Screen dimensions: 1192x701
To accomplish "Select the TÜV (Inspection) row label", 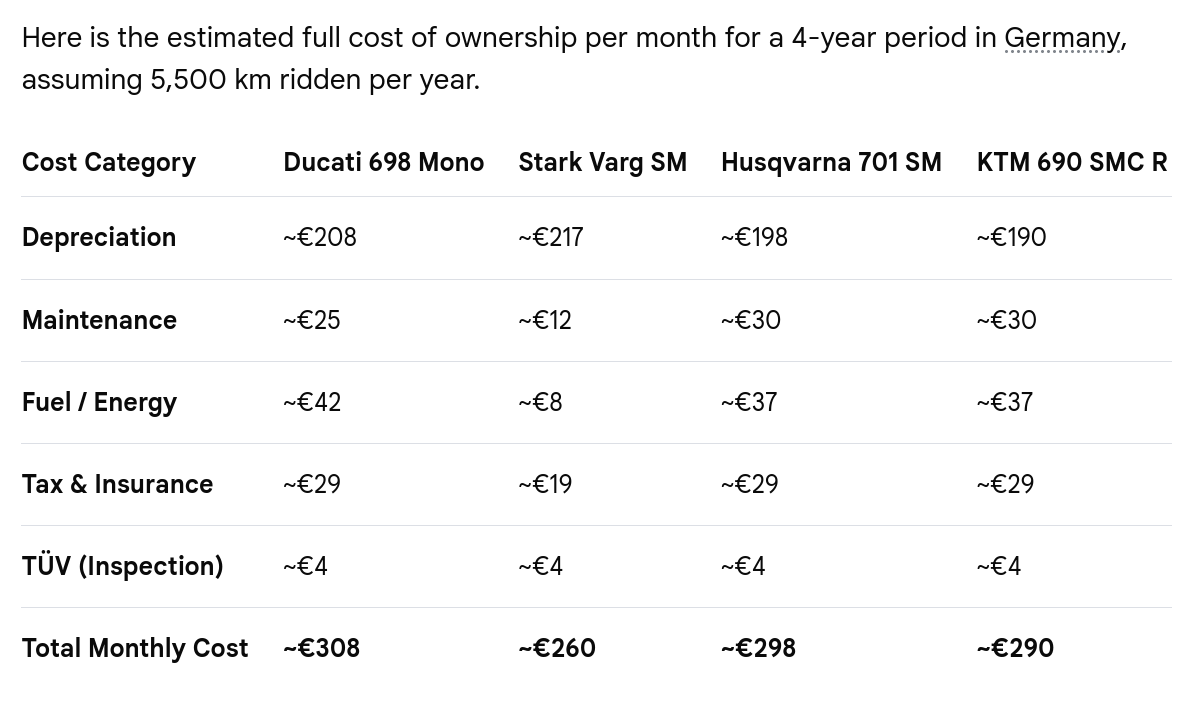I will click(x=122, y=566).
